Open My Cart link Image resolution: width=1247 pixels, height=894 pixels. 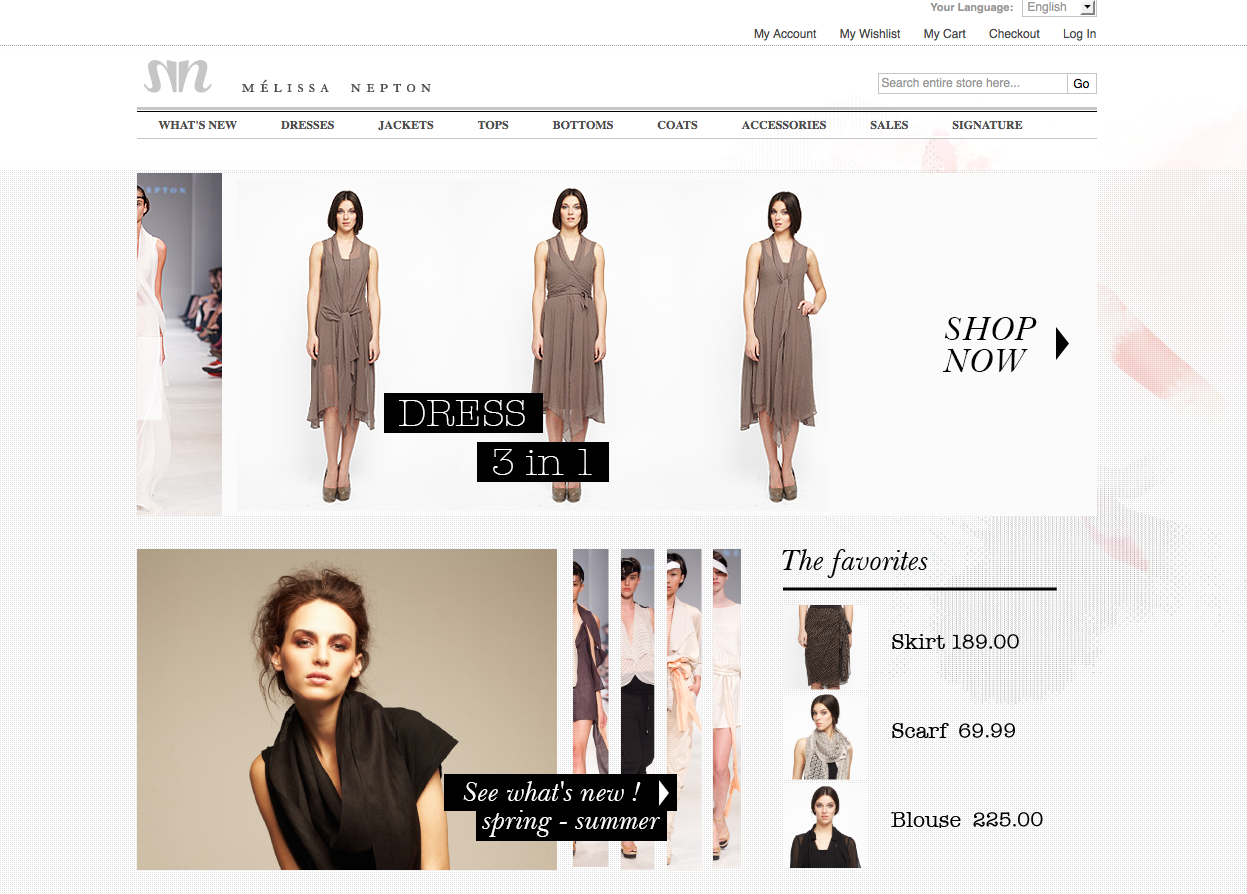[x=944, y=34]
